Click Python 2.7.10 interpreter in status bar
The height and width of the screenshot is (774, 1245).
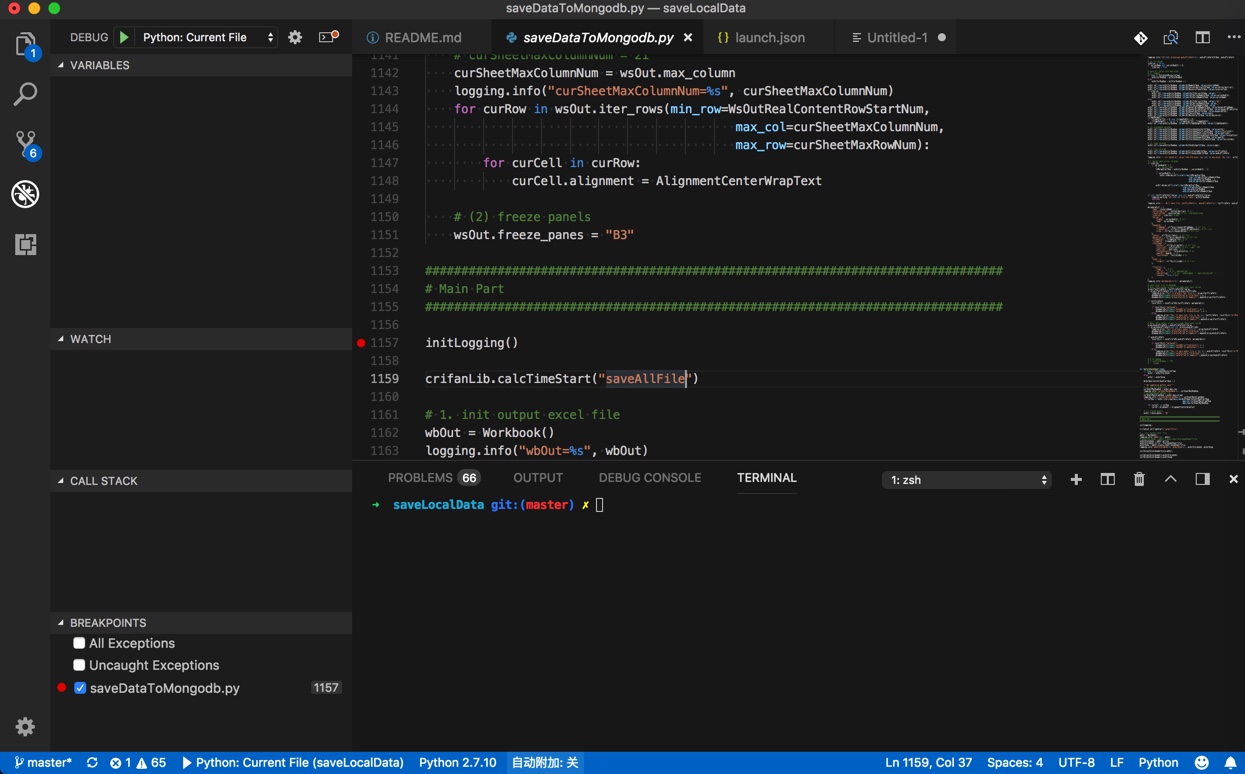457,762
